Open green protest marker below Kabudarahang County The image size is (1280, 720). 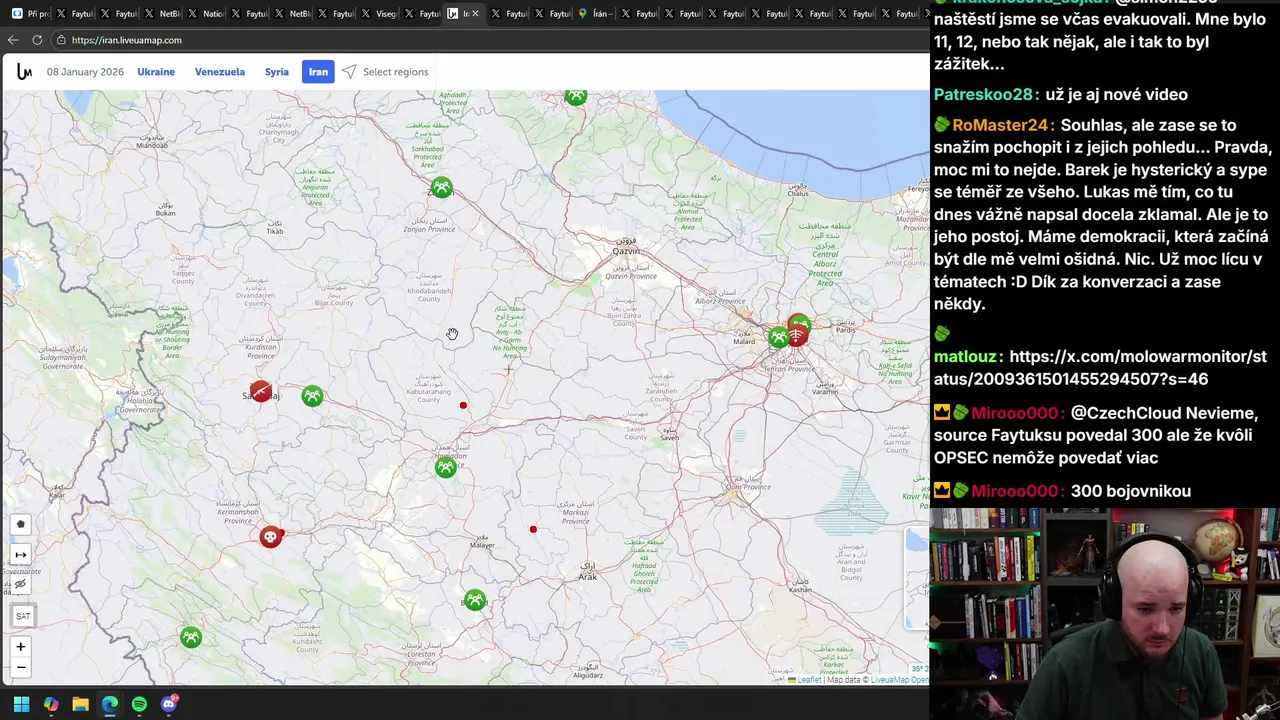coord(446,467)
